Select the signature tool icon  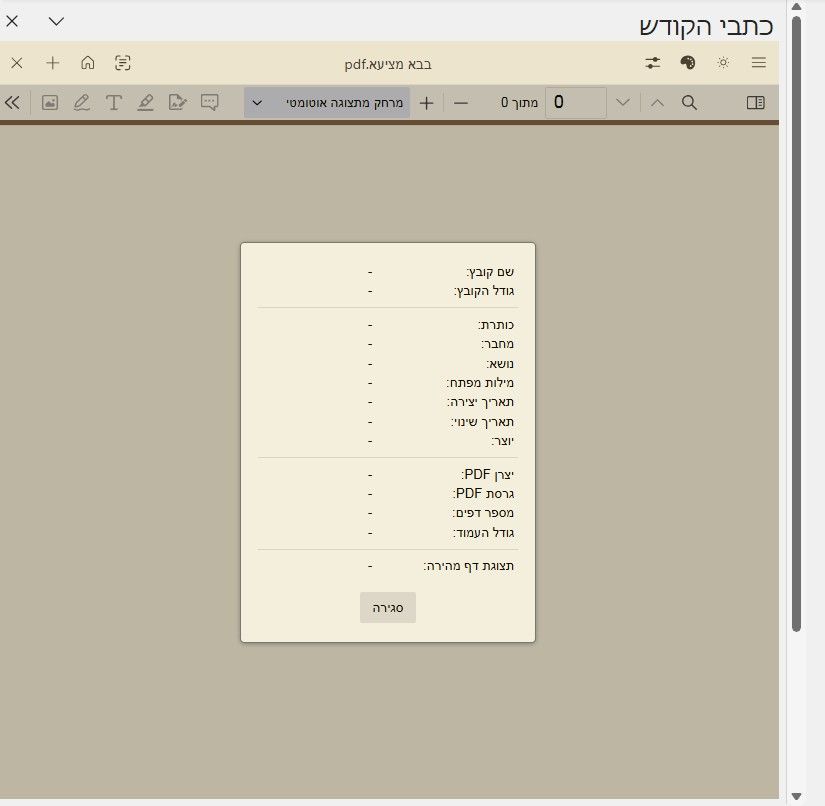(177, 102)
